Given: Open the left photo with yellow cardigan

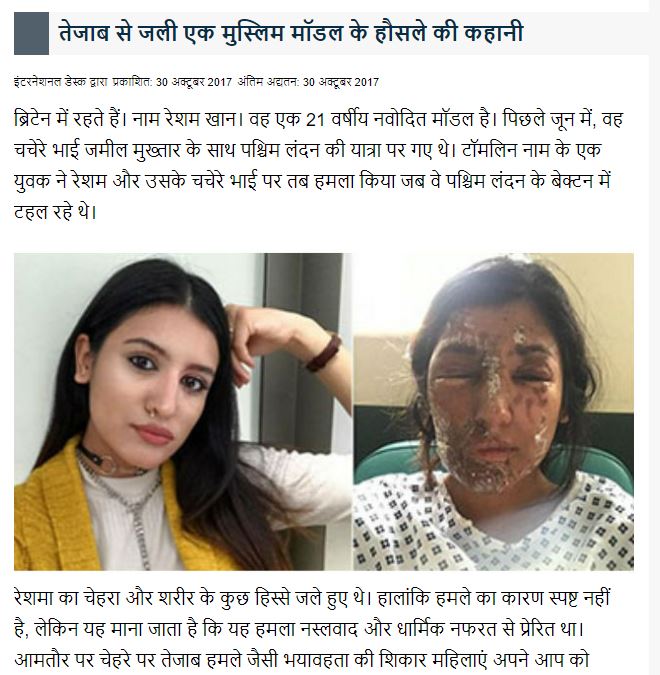Looking at the screenshot, I should (x=183, y=412).
